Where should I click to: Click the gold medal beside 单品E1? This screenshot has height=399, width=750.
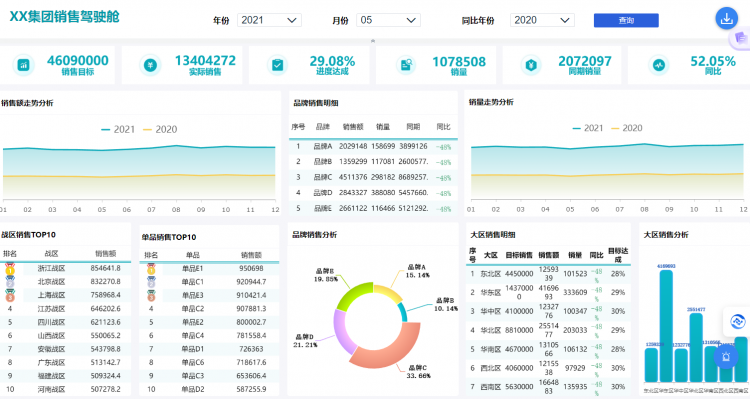tap(151, 269)
